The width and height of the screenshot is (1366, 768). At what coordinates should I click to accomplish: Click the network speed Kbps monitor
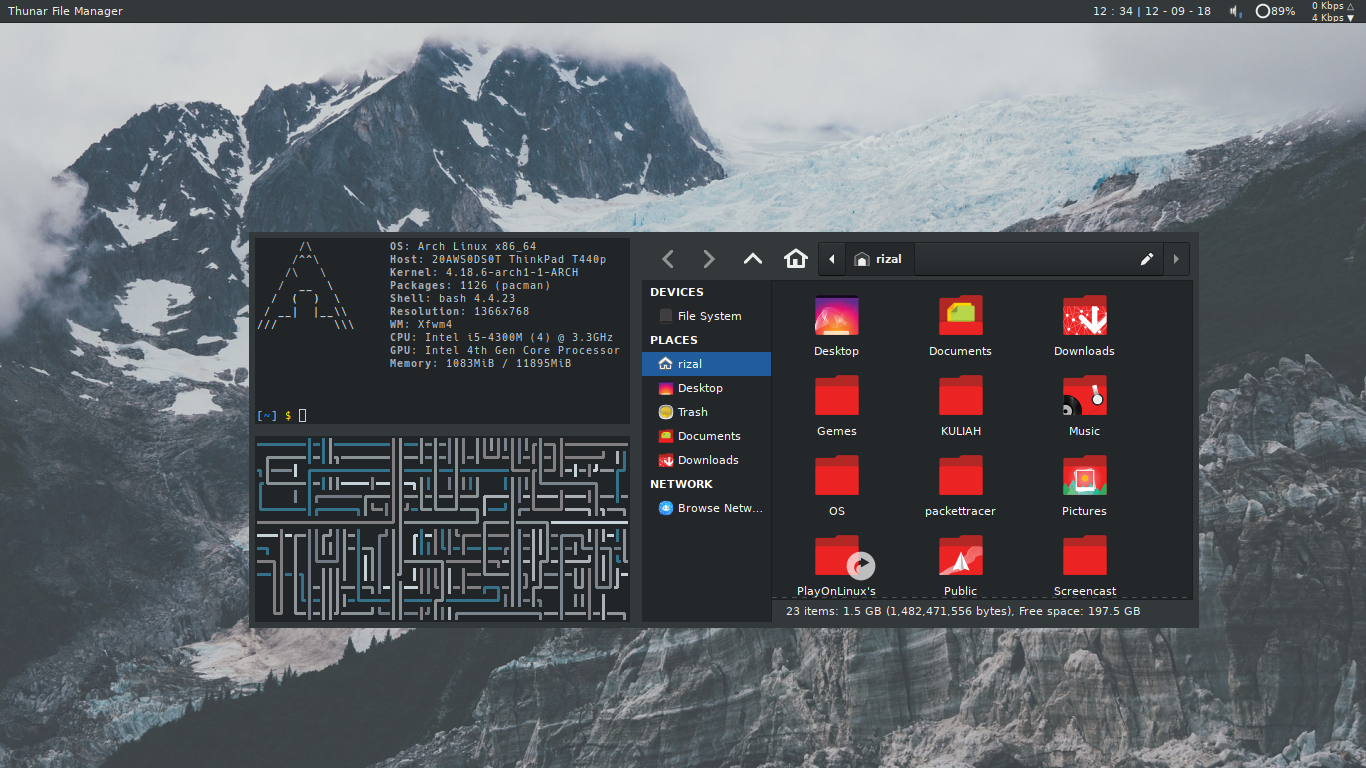pyautogui.click(x=1333, y=11)
